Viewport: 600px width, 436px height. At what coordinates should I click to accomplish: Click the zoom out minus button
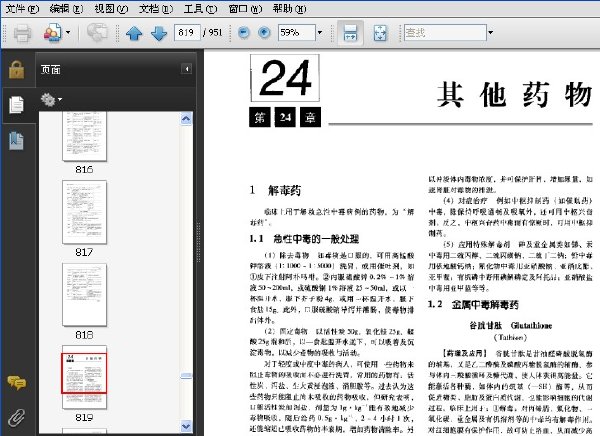point(243,33)
